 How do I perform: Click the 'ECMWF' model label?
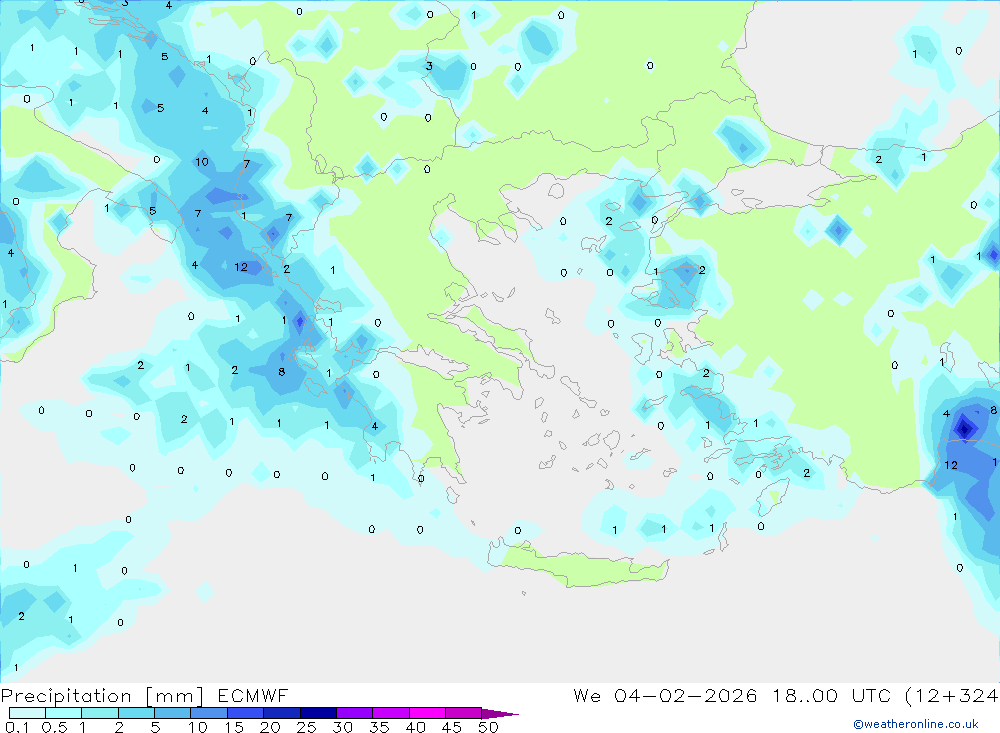click(x=253, y=695)
